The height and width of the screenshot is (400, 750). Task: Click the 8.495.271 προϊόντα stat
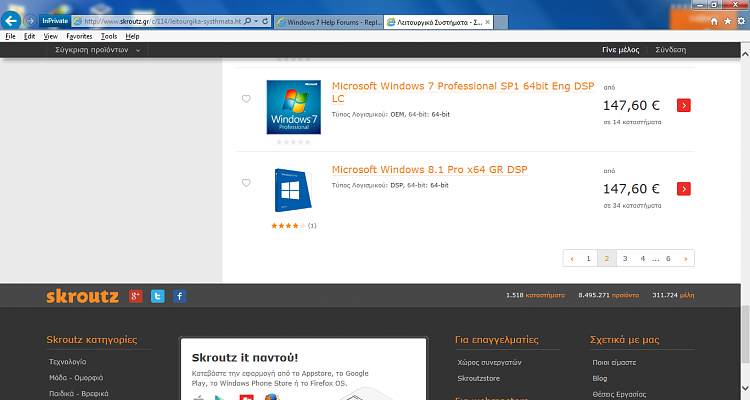pos(608,295)
